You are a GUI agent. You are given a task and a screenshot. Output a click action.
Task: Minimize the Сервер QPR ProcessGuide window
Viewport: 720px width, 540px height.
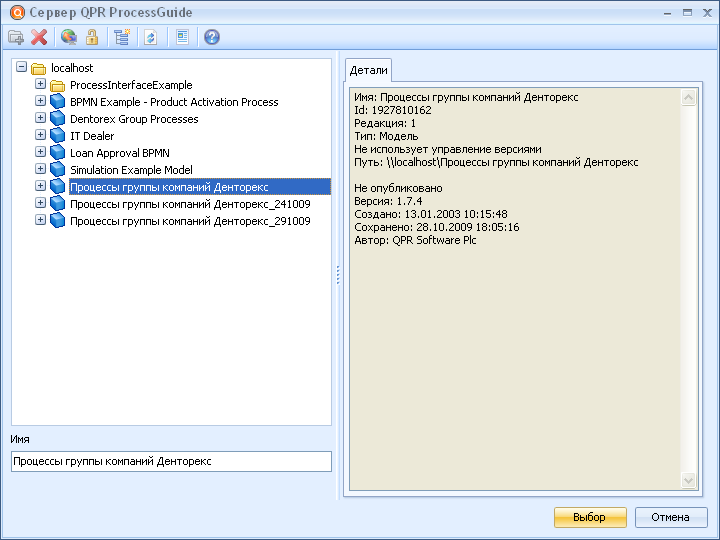pos(667,13)
